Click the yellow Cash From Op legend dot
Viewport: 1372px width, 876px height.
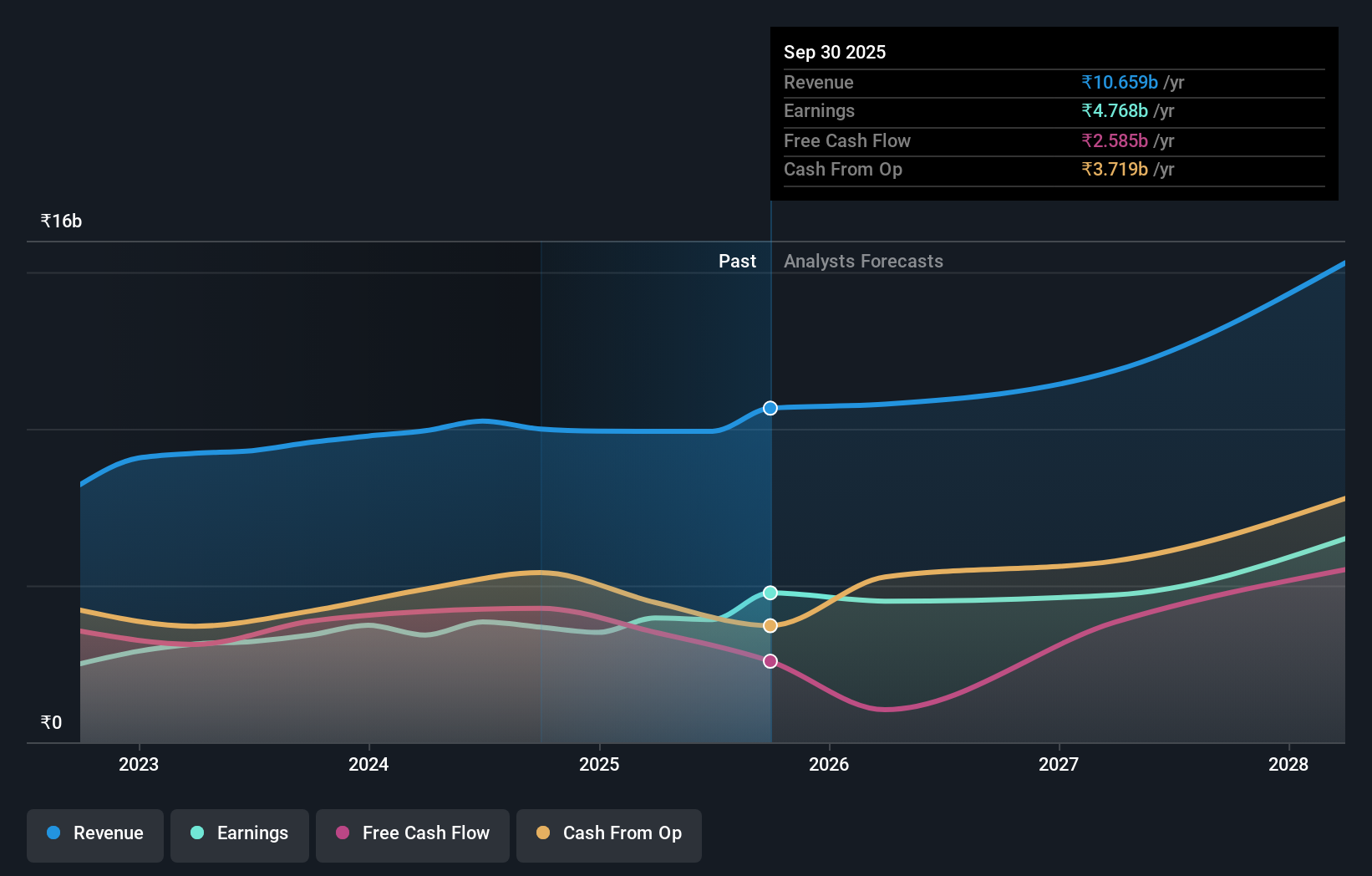click(544, 833)
